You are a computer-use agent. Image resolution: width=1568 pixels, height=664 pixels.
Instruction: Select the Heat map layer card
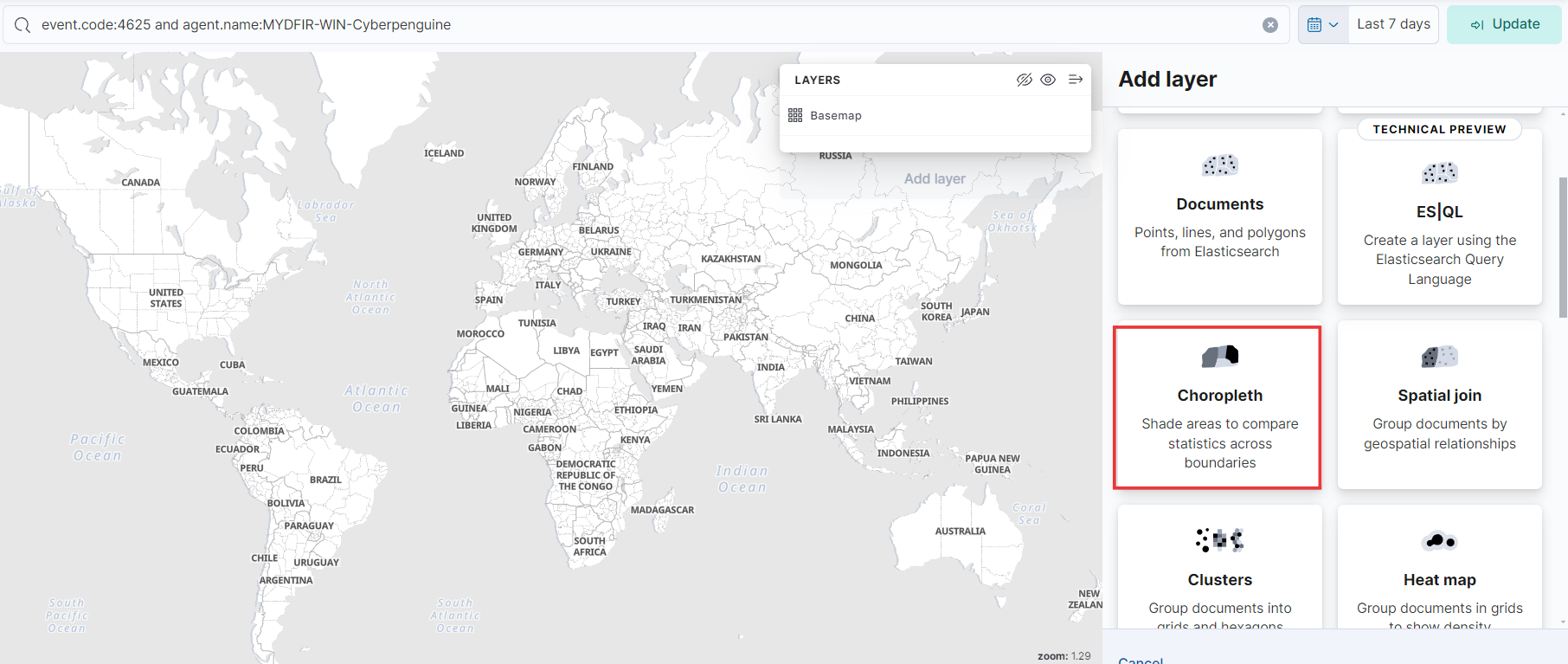click(1440, 567)
